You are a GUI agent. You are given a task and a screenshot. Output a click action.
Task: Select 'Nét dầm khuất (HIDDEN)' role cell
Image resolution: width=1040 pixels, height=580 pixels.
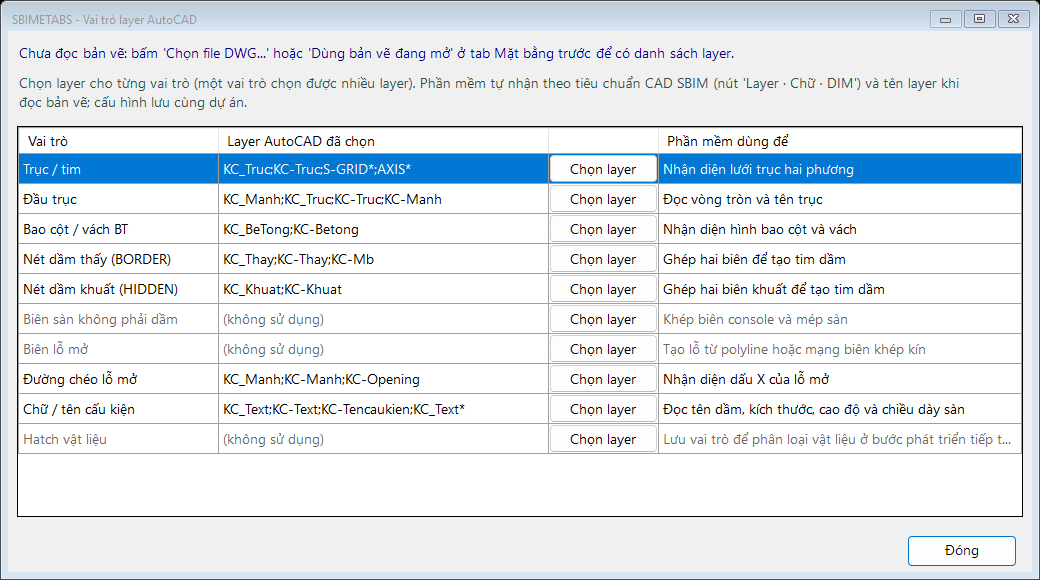tap(118, 289)
